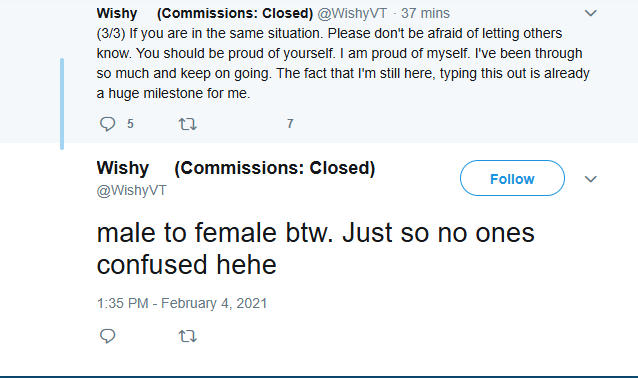This screenshot has width=638, height=378.
Task: Expand the chevron menu beside the Follow button
Action: point(590,179)
